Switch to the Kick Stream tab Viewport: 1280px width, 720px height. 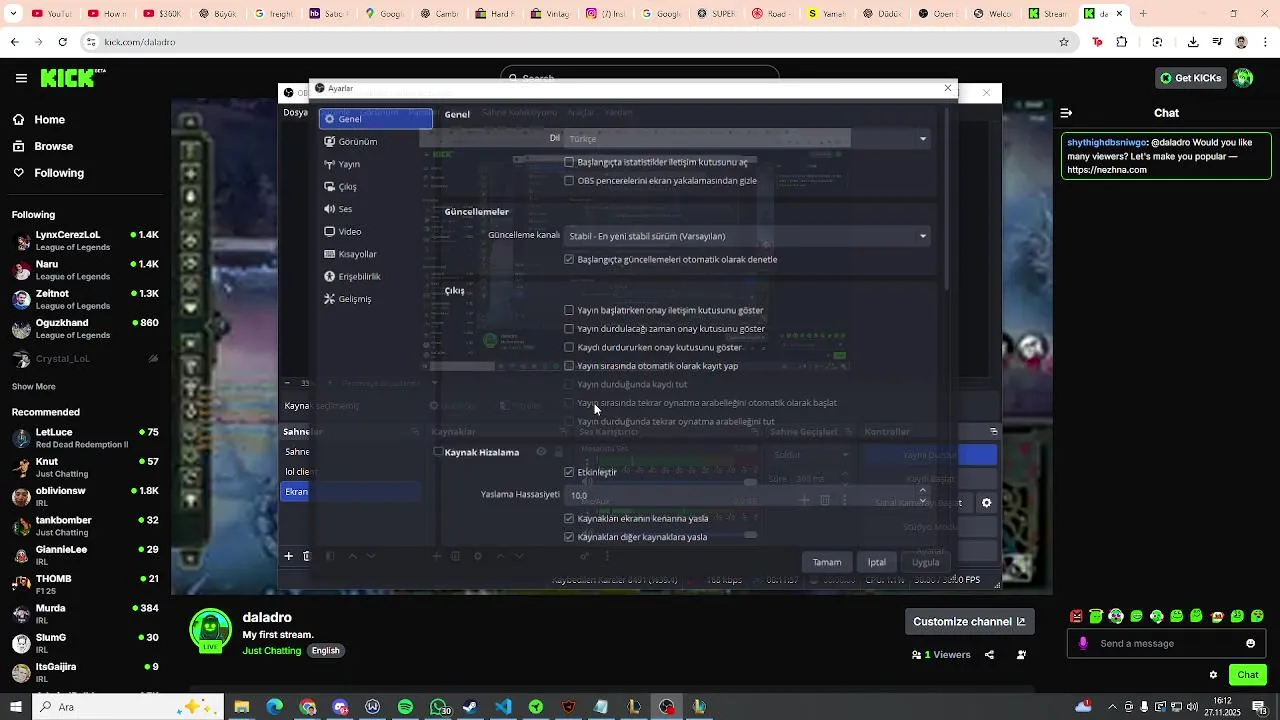click(1050, 14)
